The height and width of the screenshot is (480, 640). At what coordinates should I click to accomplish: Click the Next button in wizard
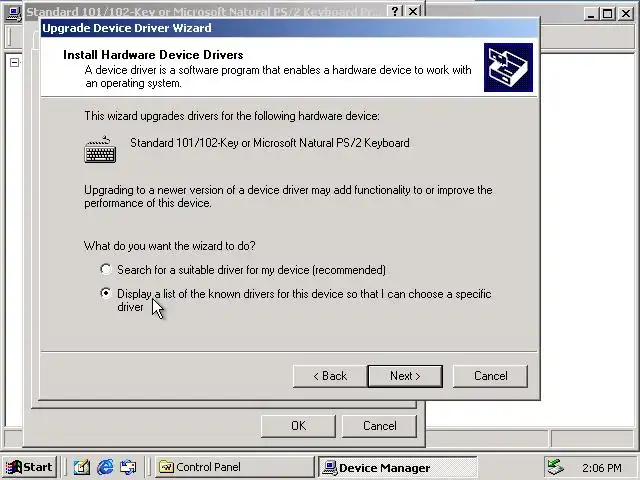coord(405,376)
